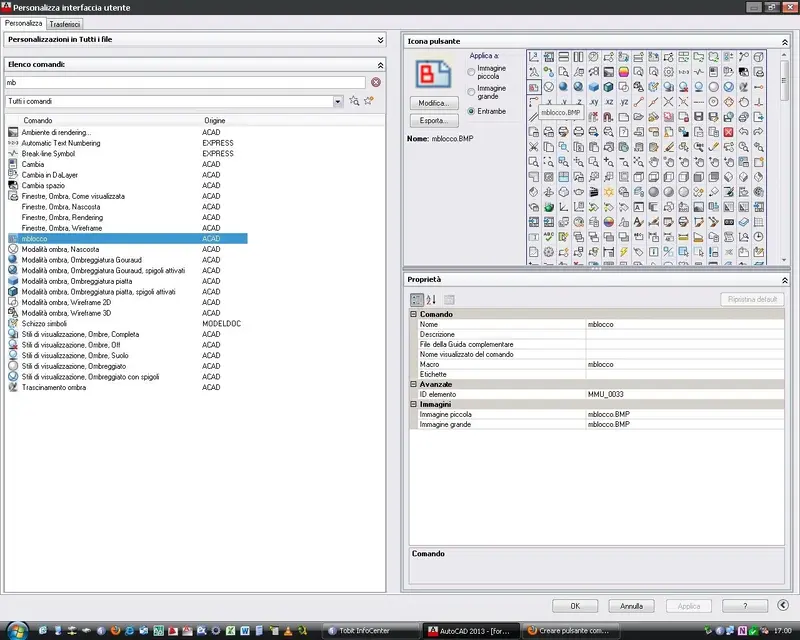Click the icon grid scroll-up arrow
This screenshot has height=640, width=800.
[784, 55]
